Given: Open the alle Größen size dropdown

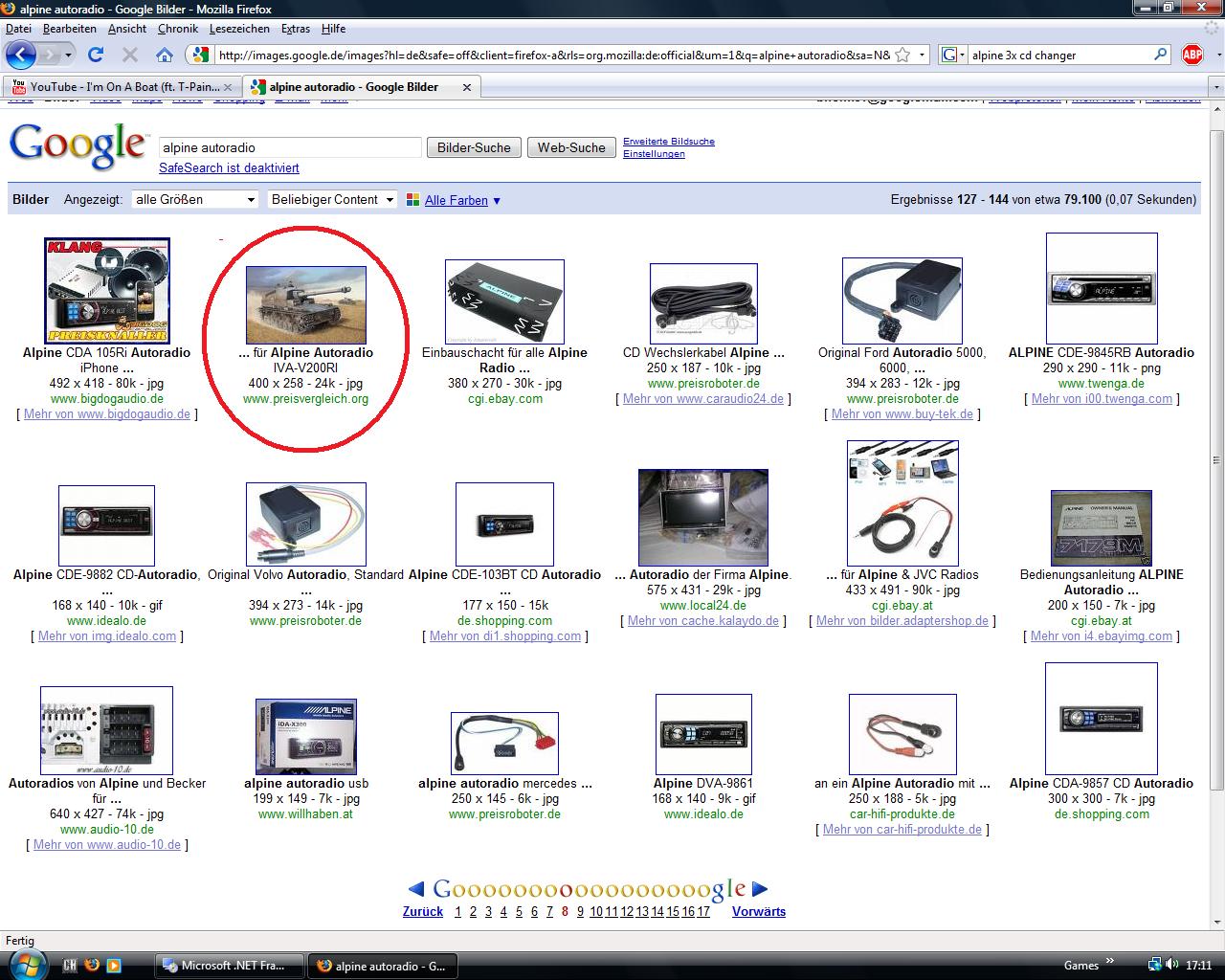Looking at the screenshot, I should (x=195, y=199).
